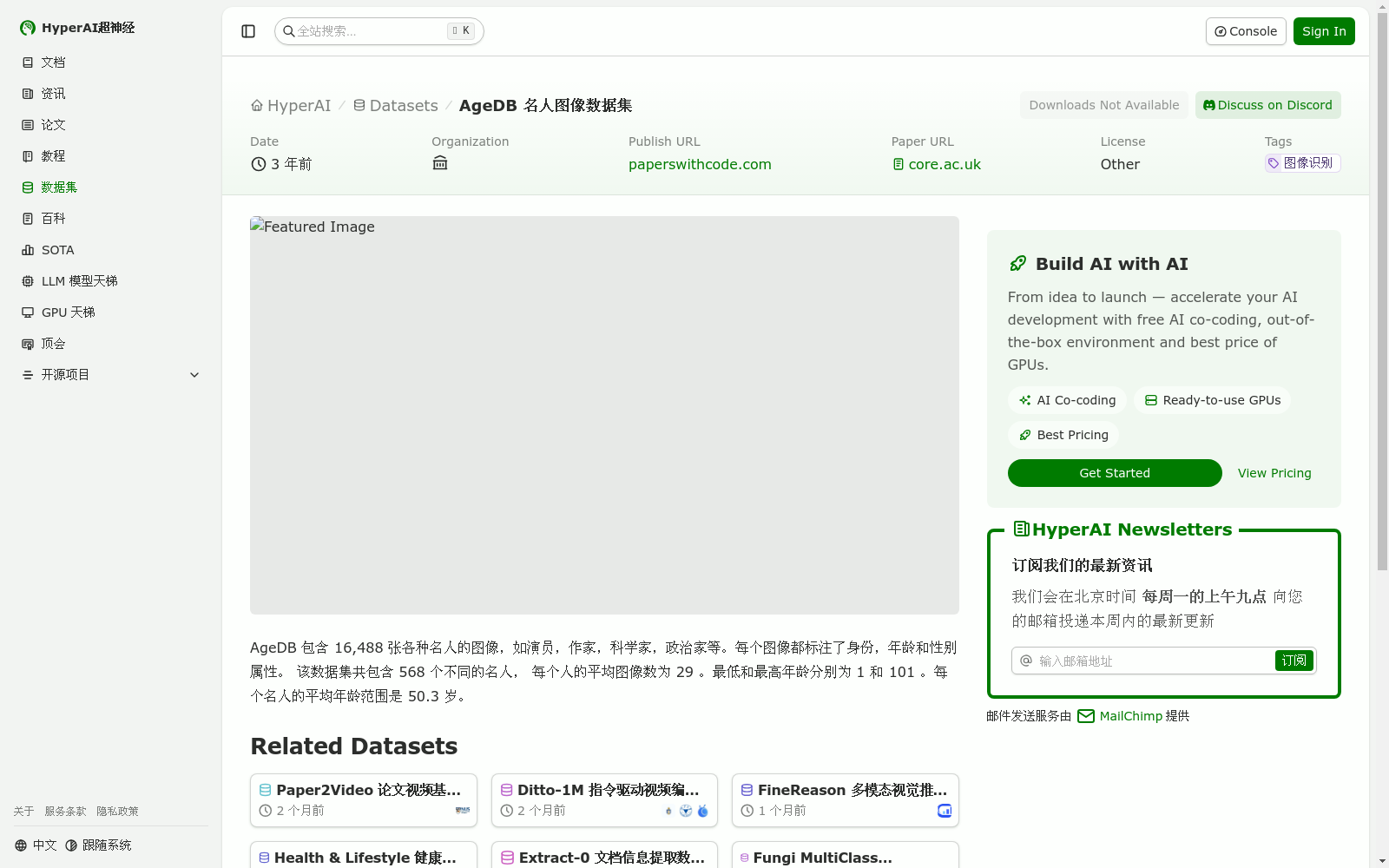The height and width of the screenshot is (868, 1389).
Task: Expand the 开源项目 chevron
Action: pos(194,375)
